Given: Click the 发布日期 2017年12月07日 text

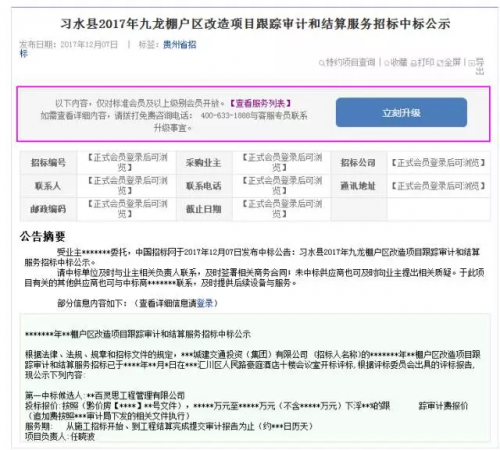Looking at the screenshot, I should point(69,45).
